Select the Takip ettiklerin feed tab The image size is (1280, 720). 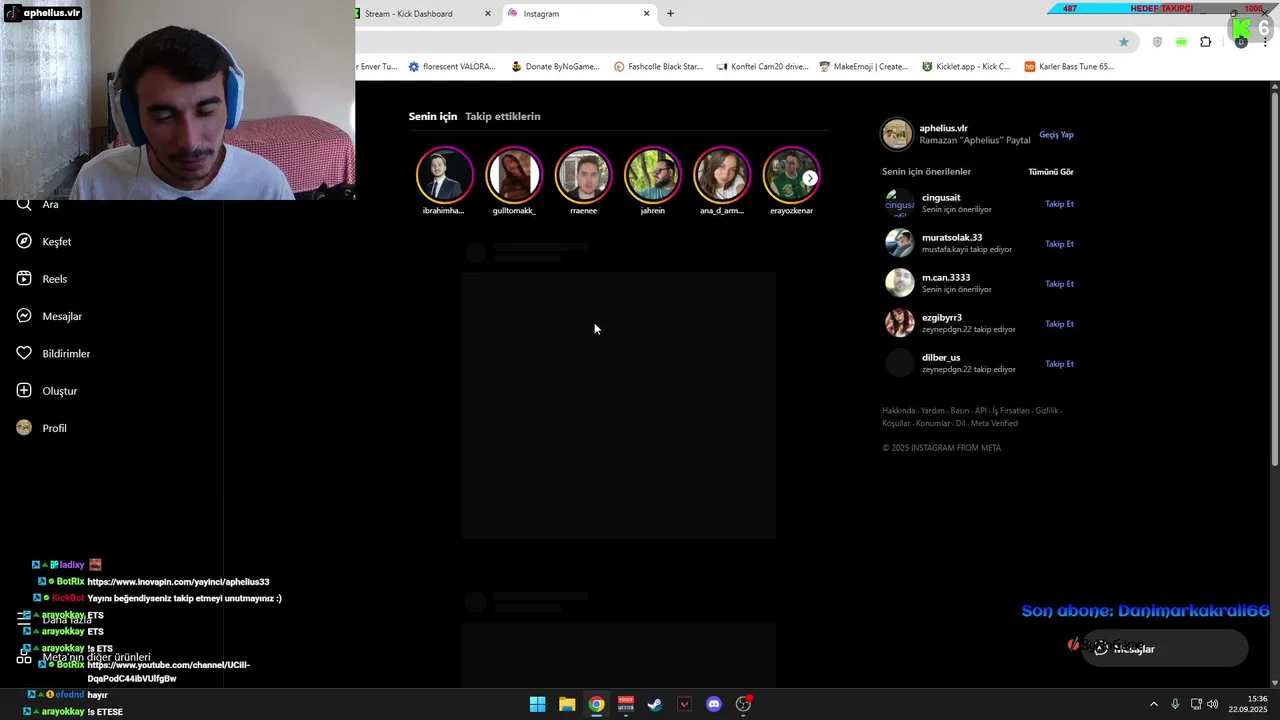coord(503,116)
